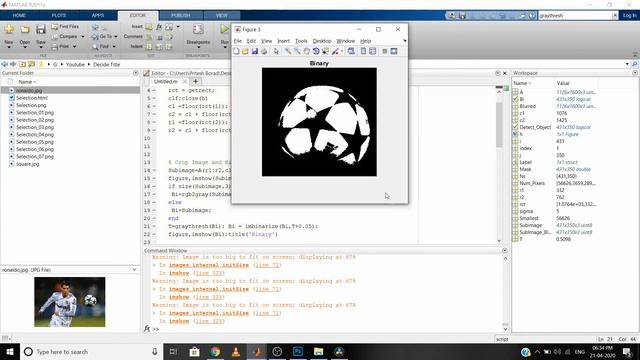Viewport: 640px width, 360px height.
Task: Click the ronaldo.jpg preview thumbnail
Action: coord(70,302)
